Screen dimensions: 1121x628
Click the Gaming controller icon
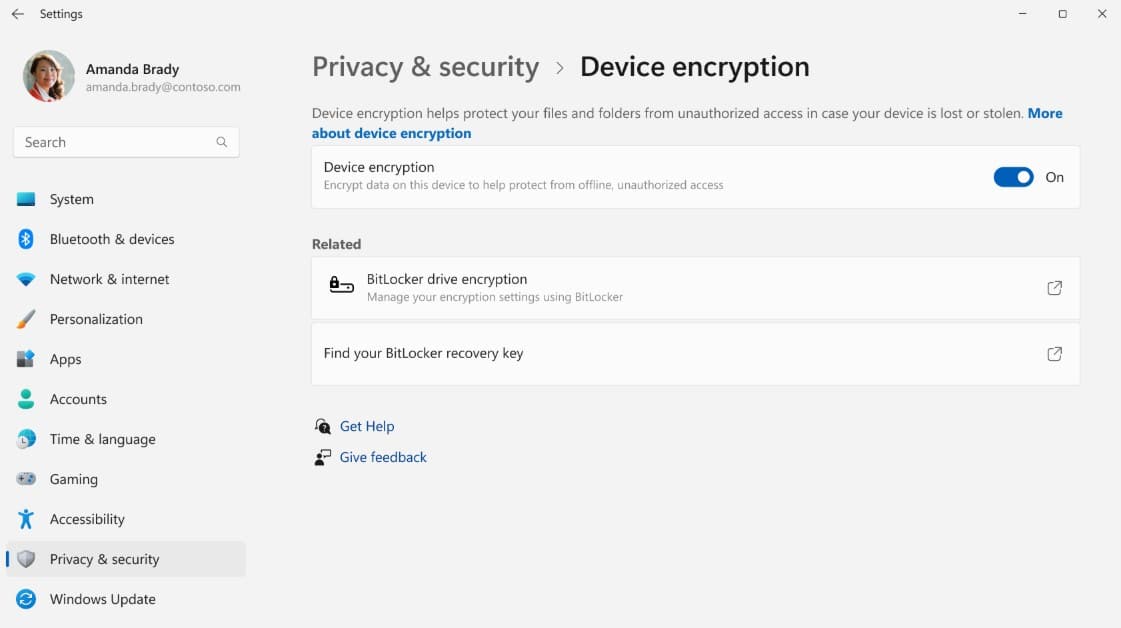26,479
